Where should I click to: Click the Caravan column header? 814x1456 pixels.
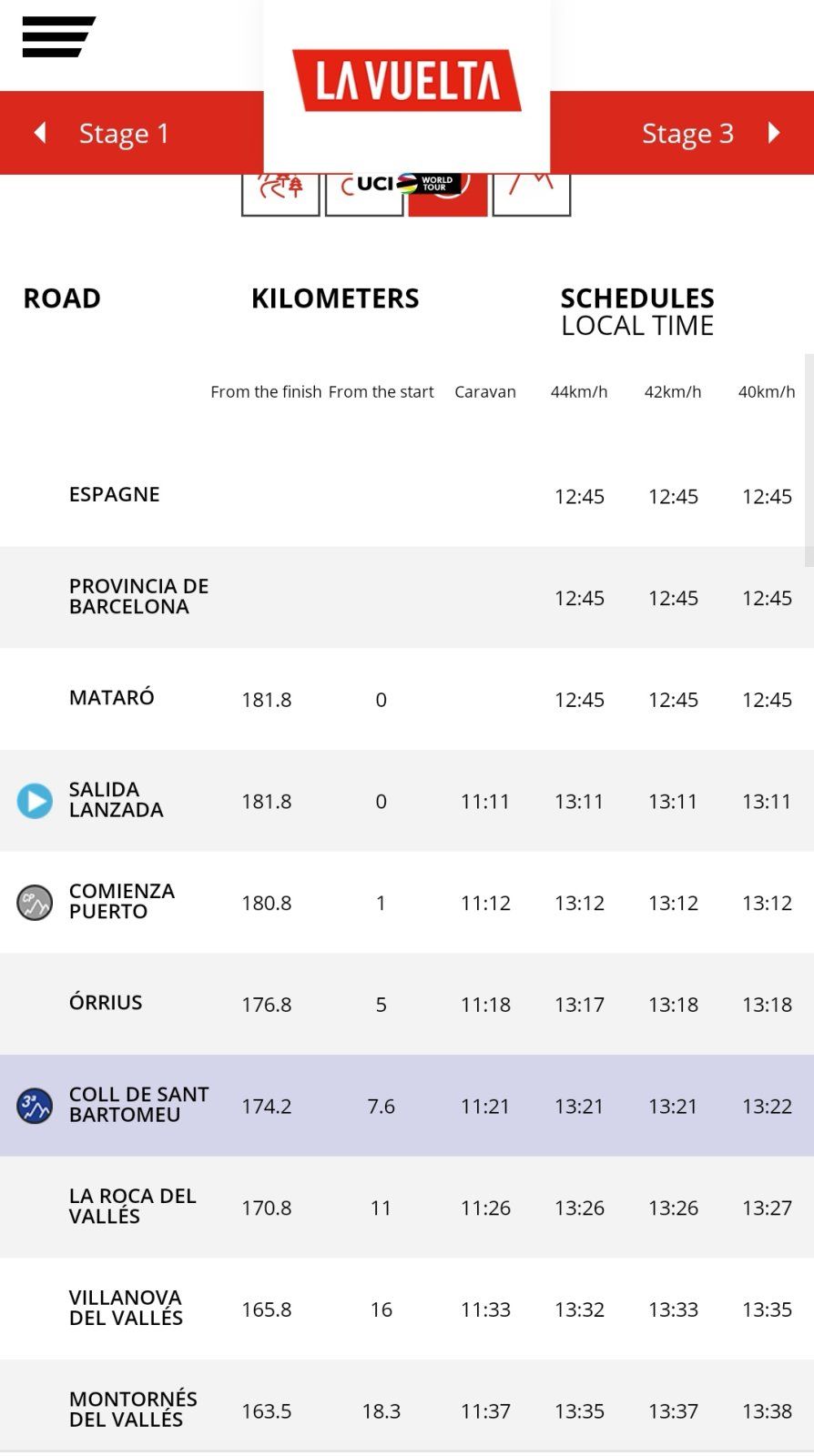click(484, 392)
